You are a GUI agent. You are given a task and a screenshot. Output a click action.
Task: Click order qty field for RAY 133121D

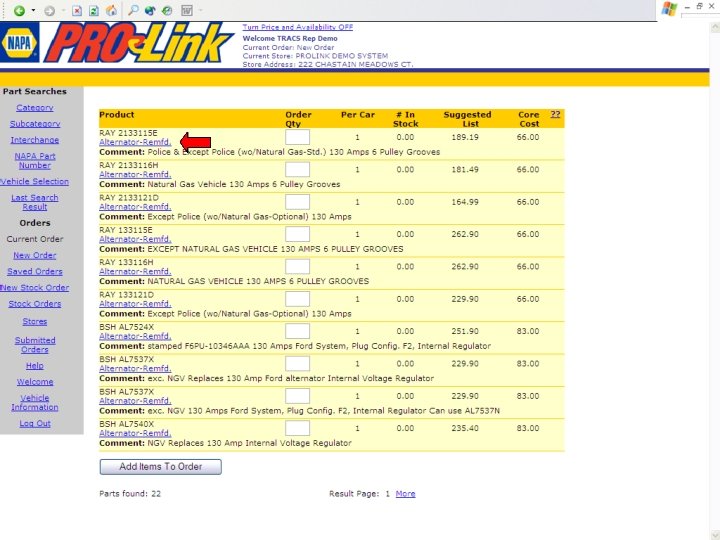tap(298, 299)
